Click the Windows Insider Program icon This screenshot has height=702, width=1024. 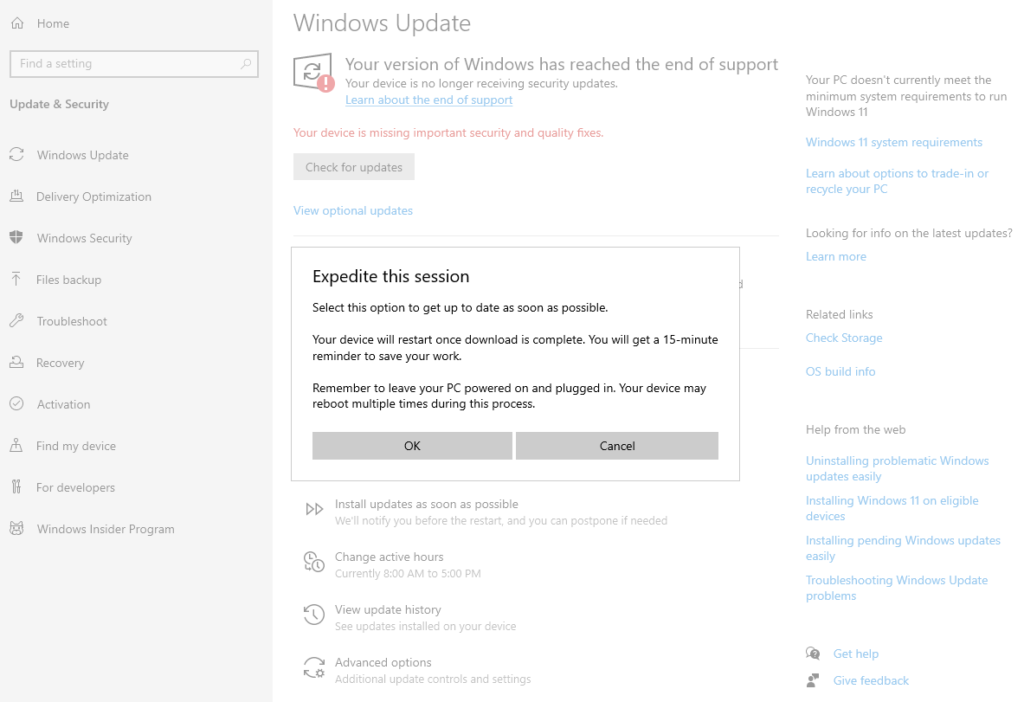point(16,529)
